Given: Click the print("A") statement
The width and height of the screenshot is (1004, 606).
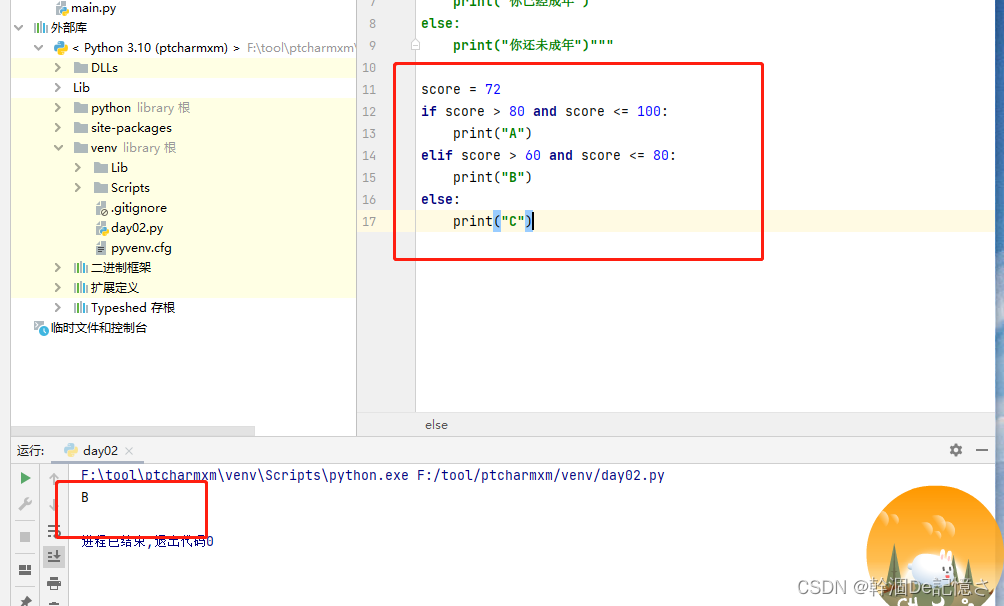Looking at the screenshot, I should [492, 133].
